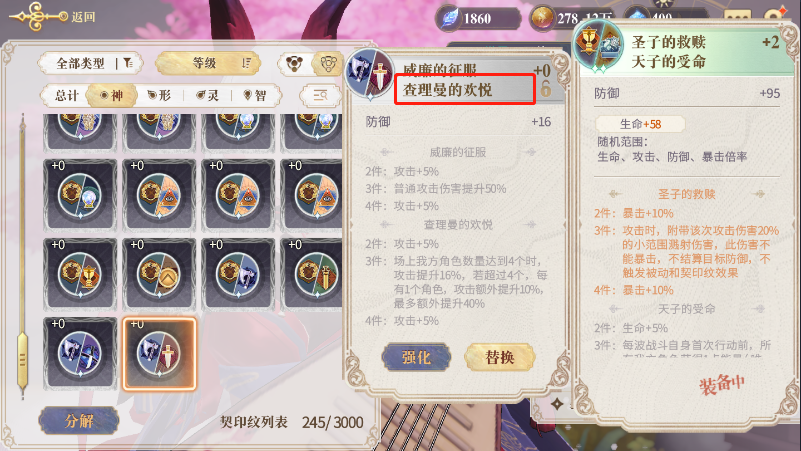The width and height of the screenshot is (801, 451).
Task: Switch to the 形 tab
Action: point(159,96)
